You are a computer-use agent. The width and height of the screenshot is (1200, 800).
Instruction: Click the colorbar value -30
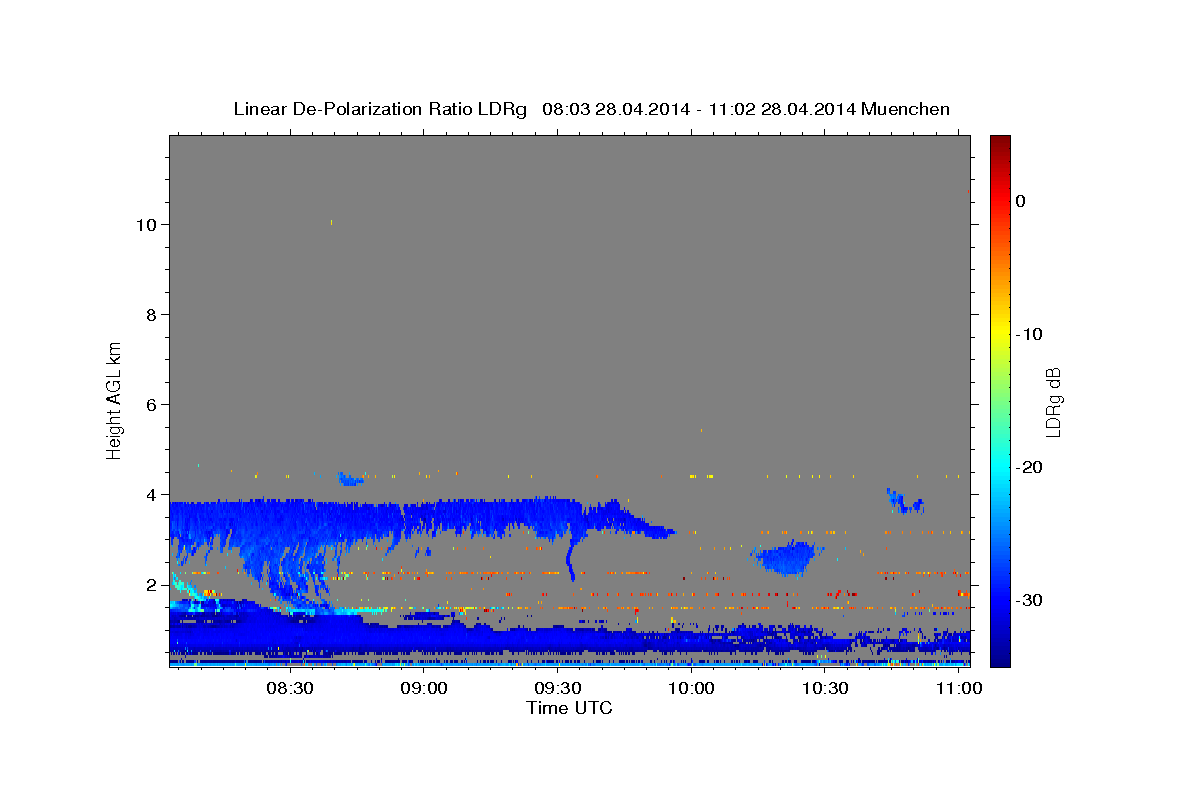tap(1030, 600)
